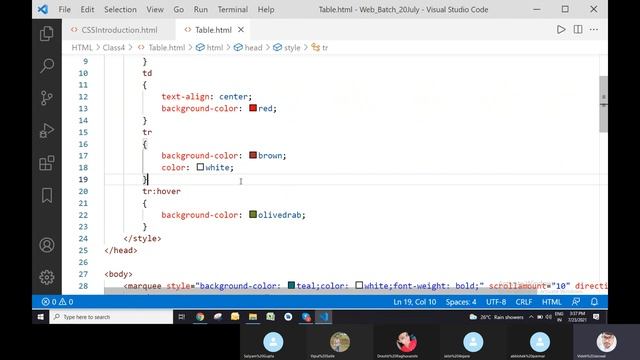Open the Extensions view

point(47,163)
